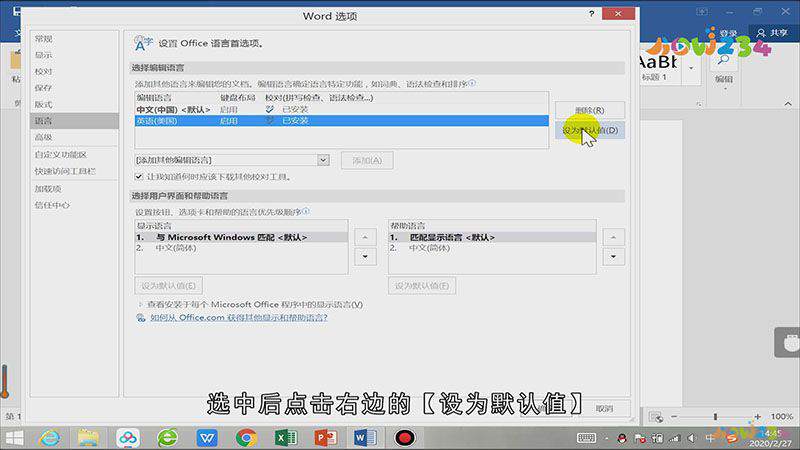Move help language up with the up arrow
The height and width of the screenshot is (450, 800).
[613, 237]
